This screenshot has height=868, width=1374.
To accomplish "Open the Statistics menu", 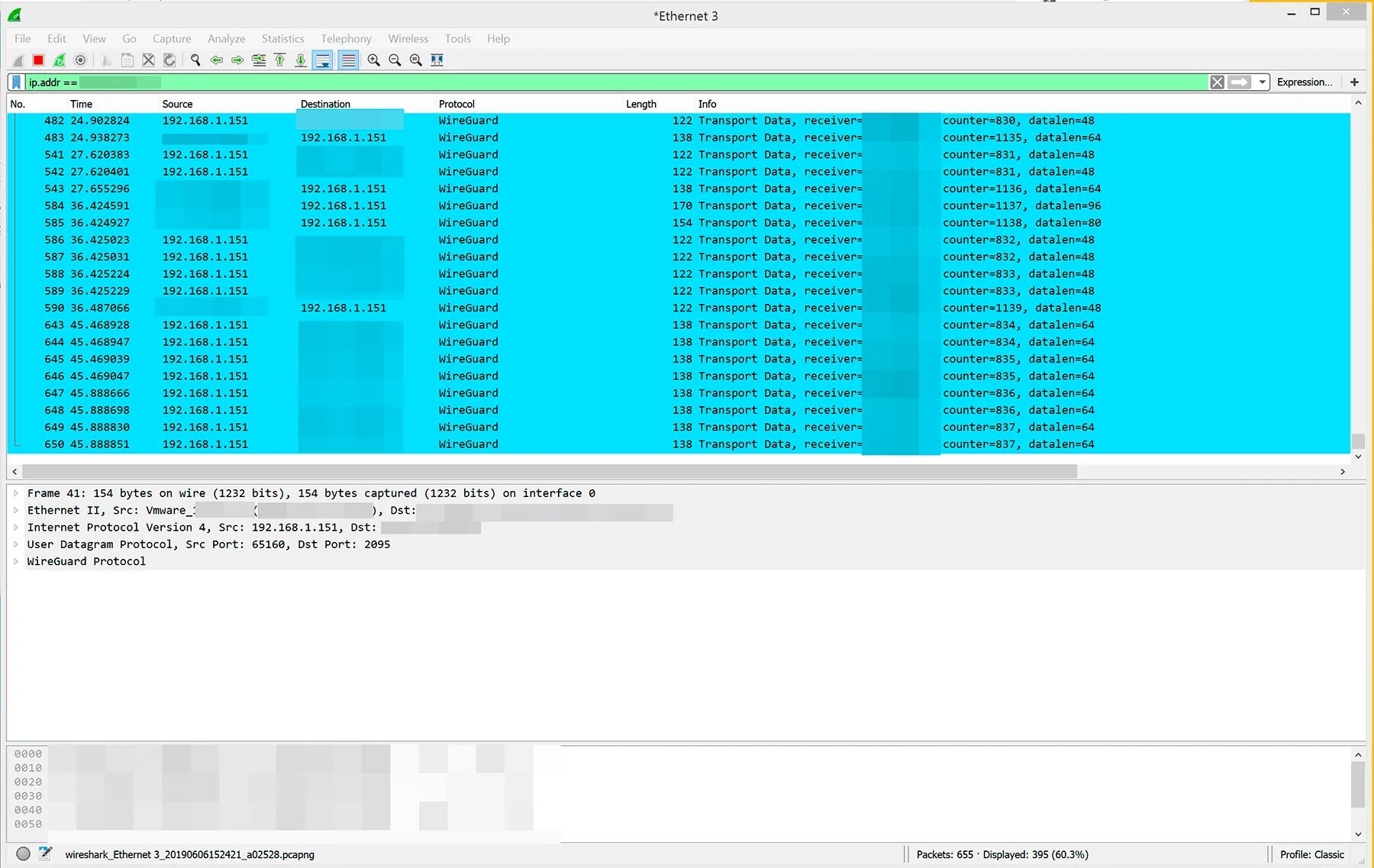I will (x=282, y=39).
